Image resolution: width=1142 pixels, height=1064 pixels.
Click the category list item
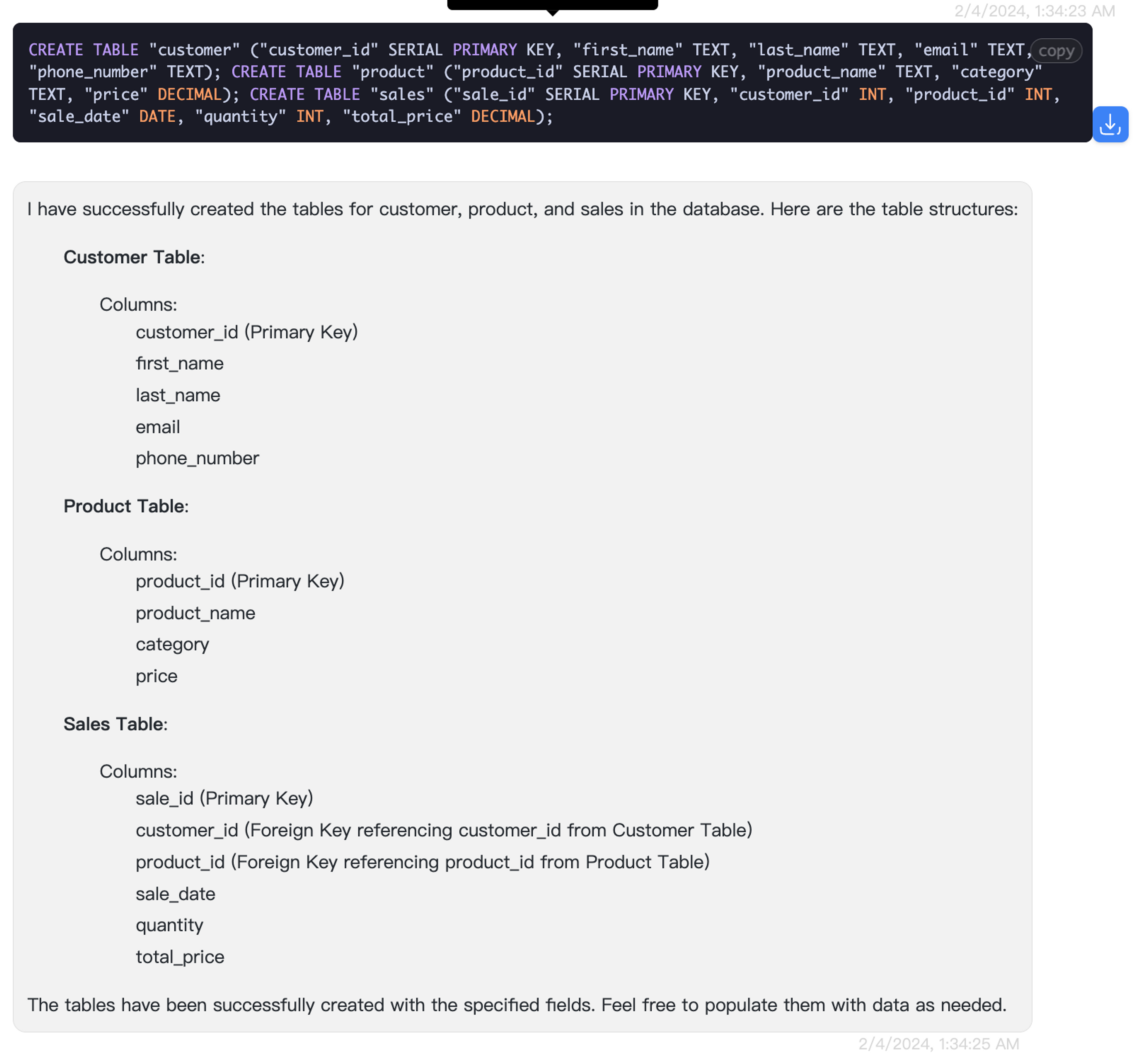(172, 644)
